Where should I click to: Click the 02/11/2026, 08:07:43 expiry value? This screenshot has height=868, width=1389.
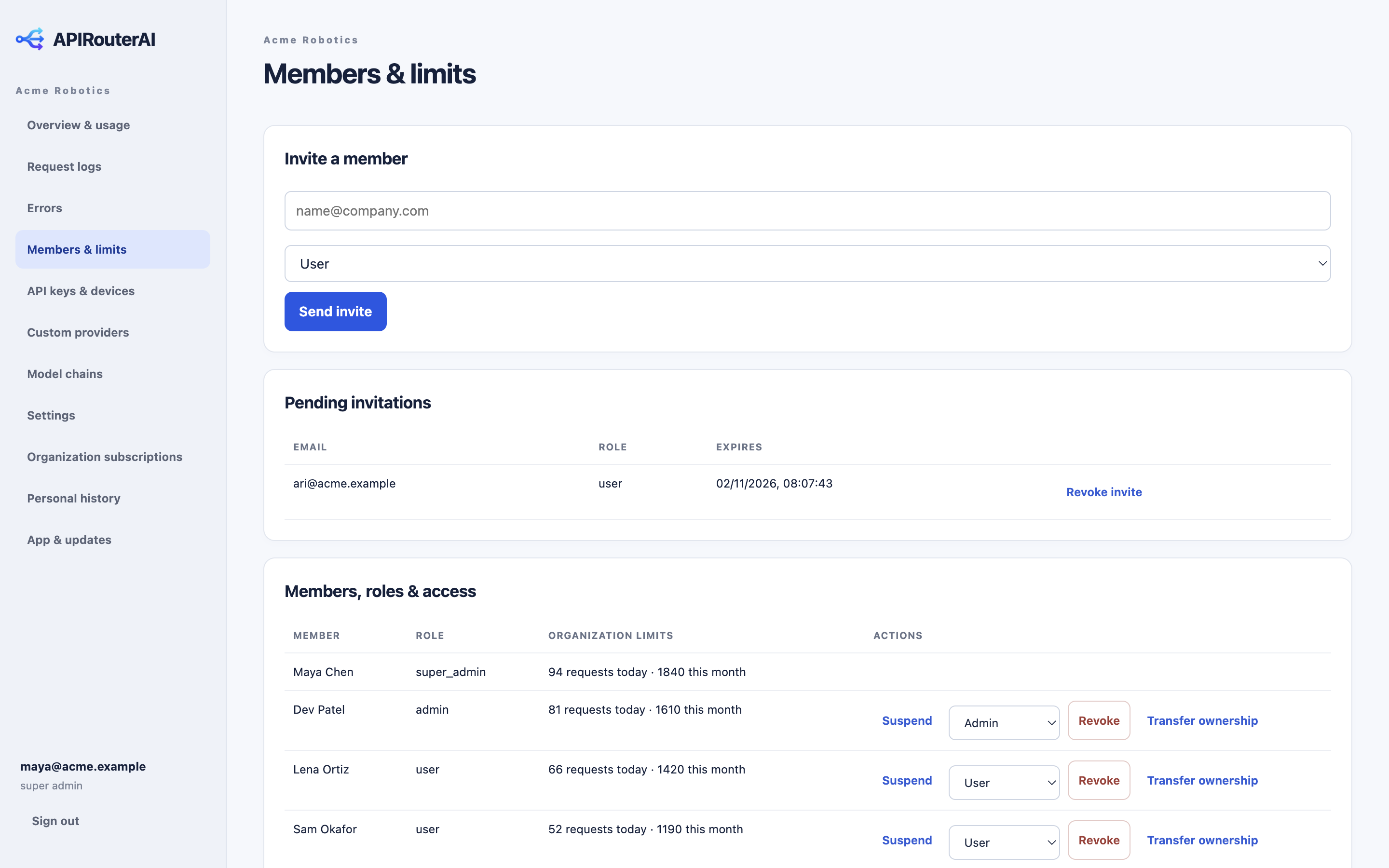coord(774,483)
